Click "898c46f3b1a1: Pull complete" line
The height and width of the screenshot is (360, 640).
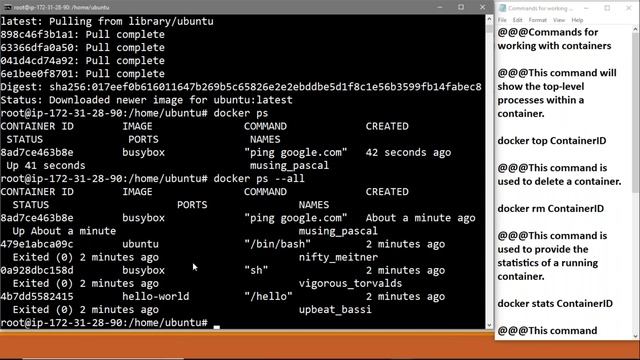click(82, 34)
